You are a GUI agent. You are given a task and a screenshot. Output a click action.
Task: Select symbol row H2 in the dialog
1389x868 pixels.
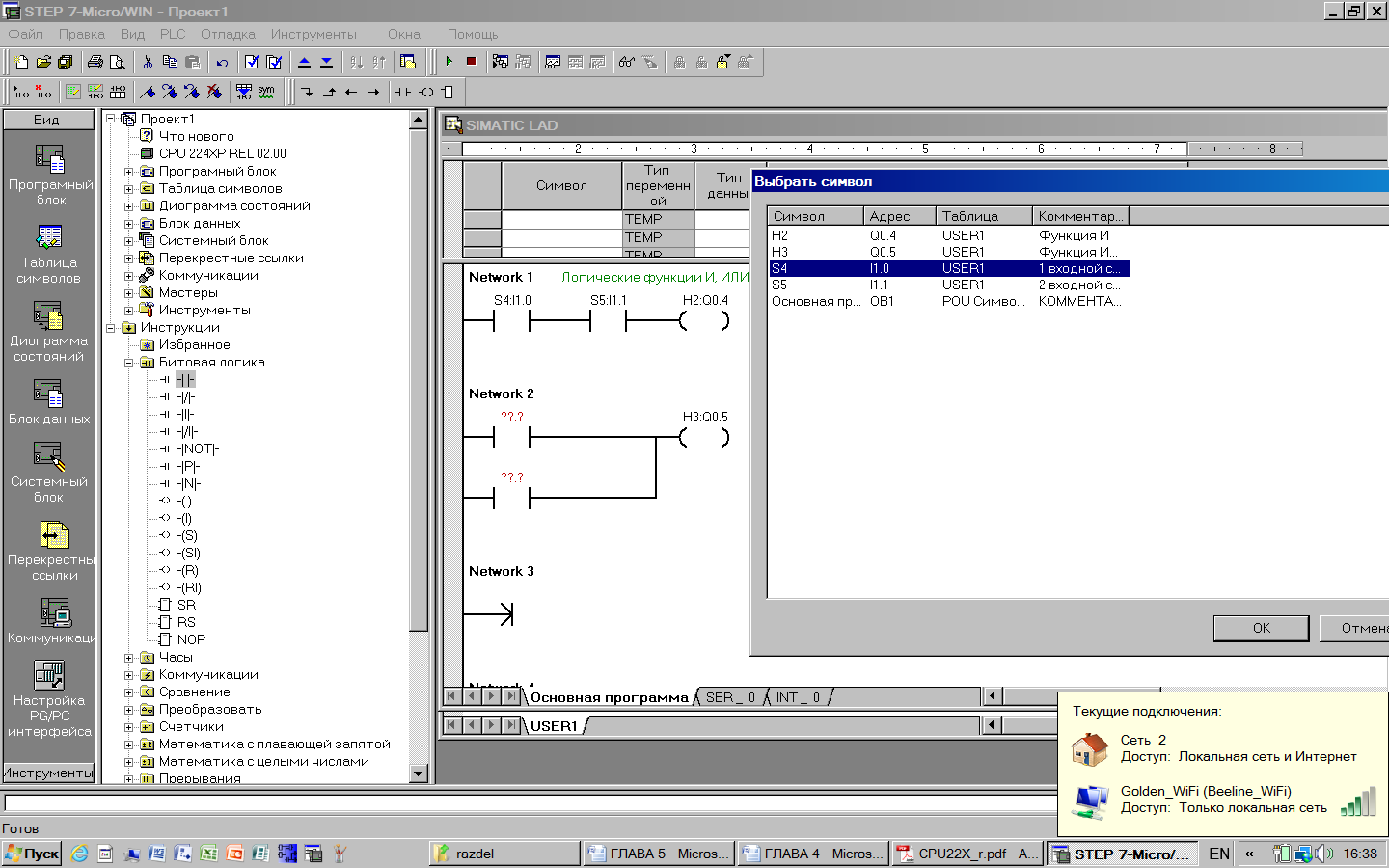948,235
